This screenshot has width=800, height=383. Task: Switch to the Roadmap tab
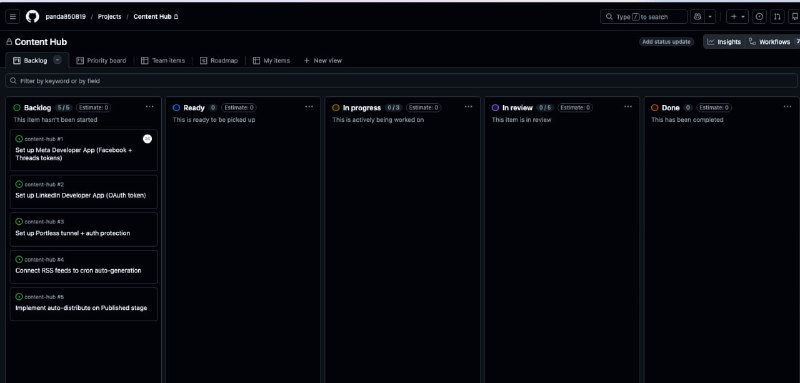[219, 60]
